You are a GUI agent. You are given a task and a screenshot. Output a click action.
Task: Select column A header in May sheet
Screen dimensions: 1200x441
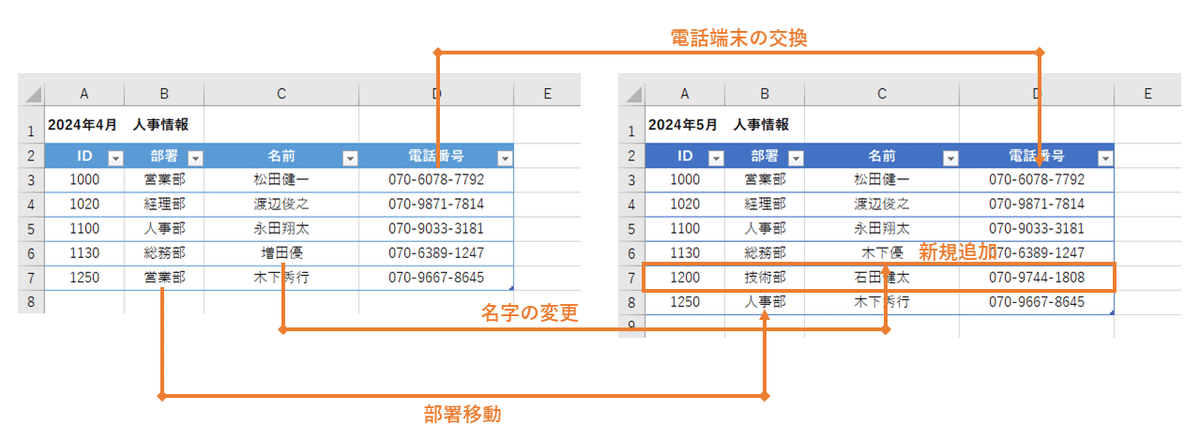pyautogui.click(x=685, y=94)
